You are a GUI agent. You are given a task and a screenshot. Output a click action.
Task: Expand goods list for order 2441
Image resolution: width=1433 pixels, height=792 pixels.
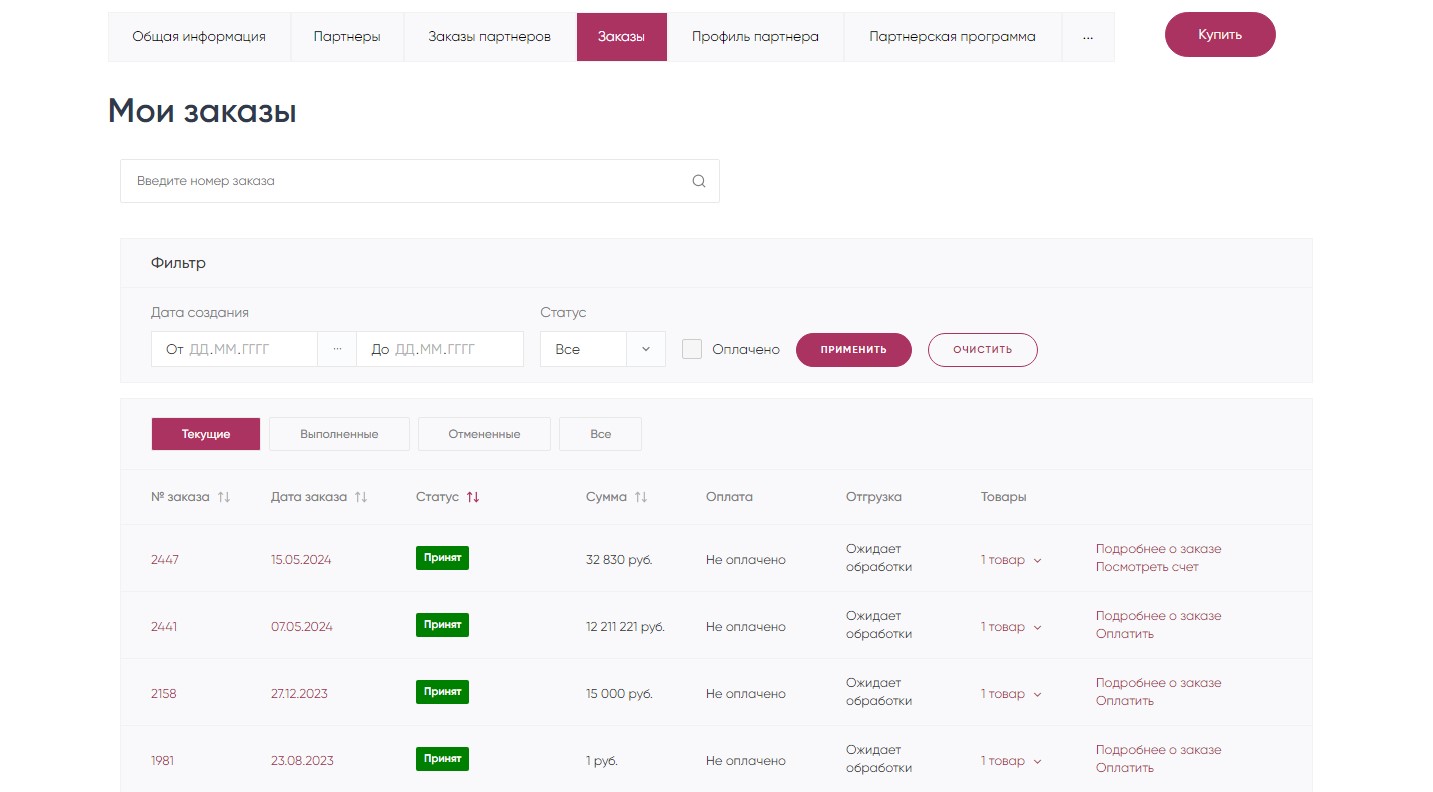pos(1011,627)
